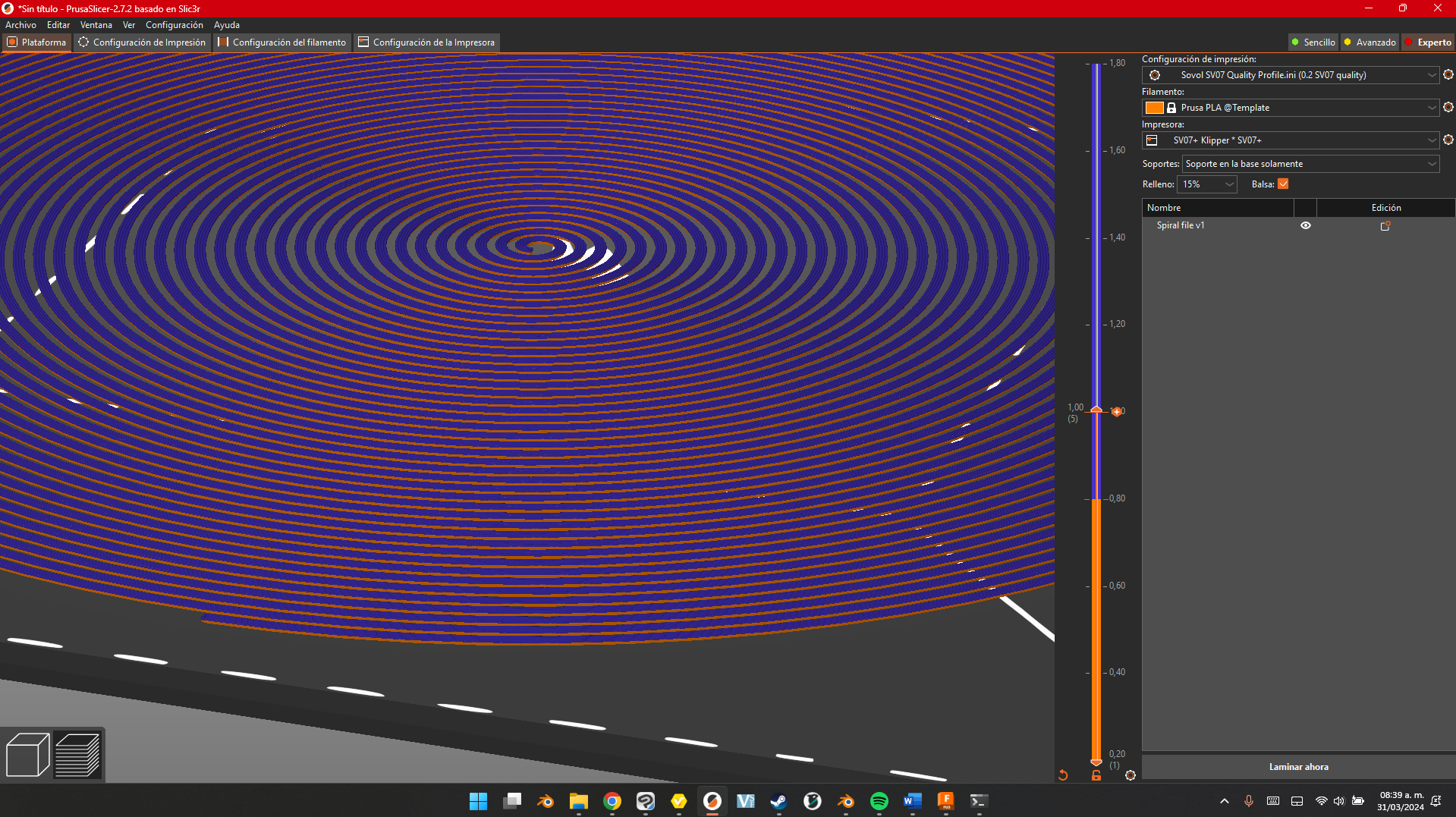Uncheck the Balsa checkbox

click(x=1283, y=184)
